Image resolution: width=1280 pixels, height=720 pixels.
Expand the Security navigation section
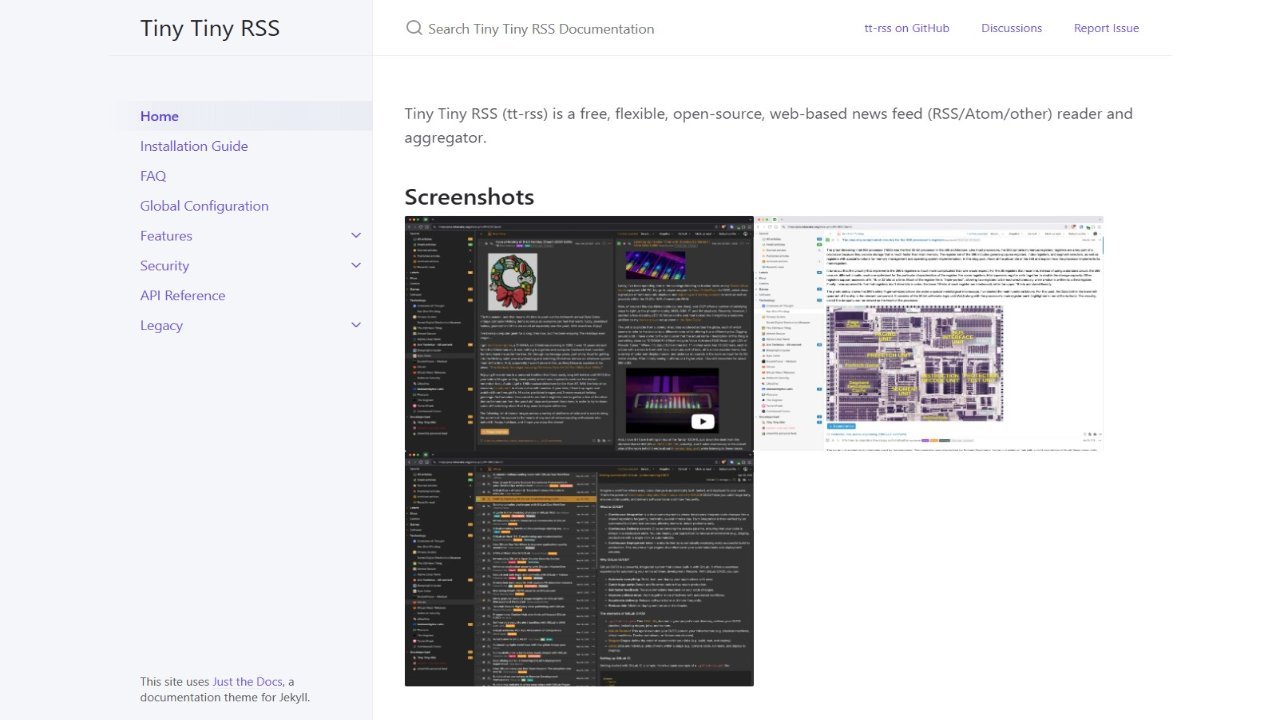point(356,266)
